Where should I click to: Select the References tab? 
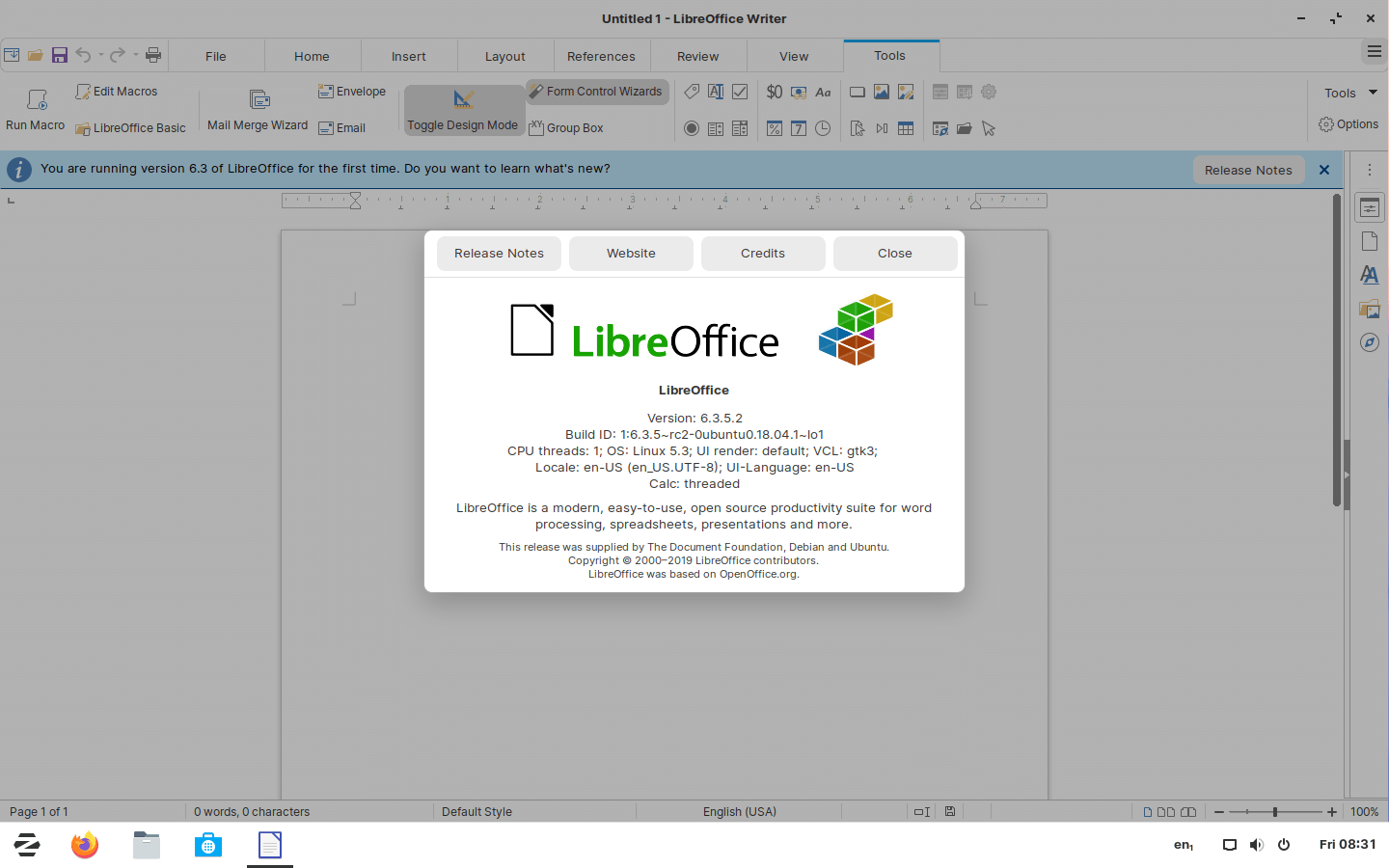point(601,56)
